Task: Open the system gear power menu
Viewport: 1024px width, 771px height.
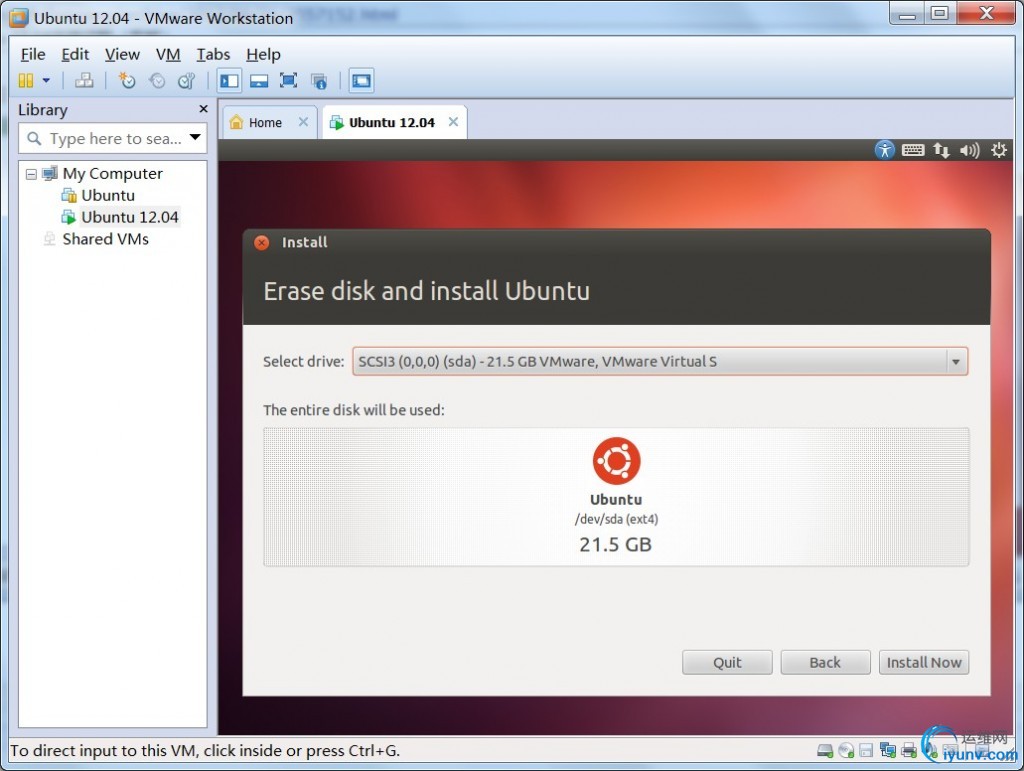Action: tap(999, 150)
